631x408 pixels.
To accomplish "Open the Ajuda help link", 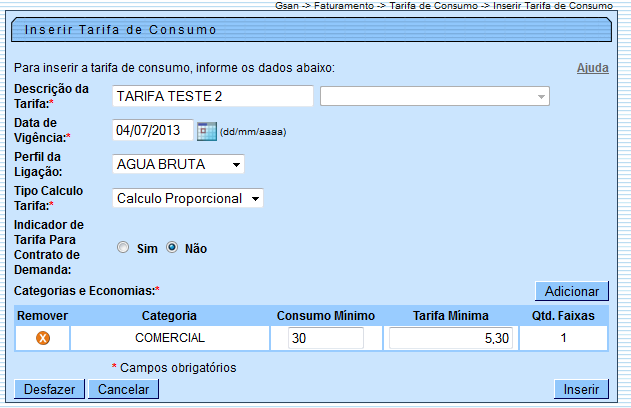I will 593,68.
